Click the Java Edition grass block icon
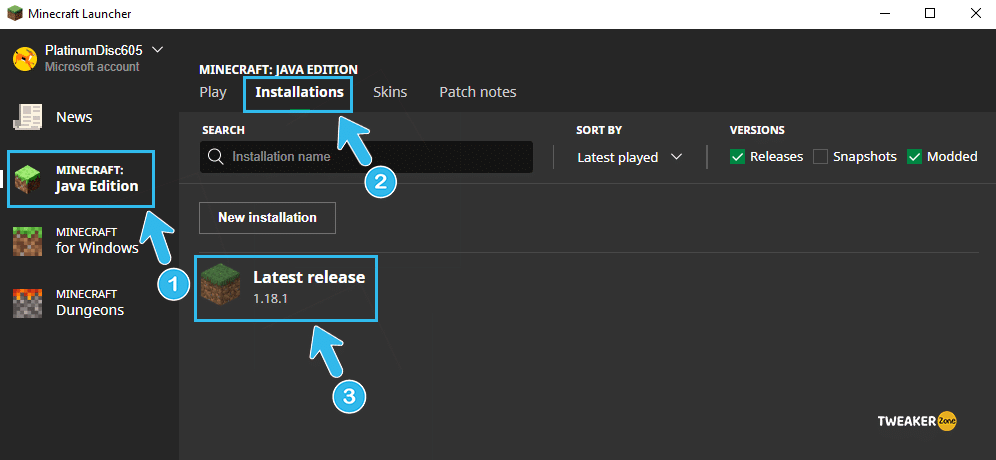Screen dimensions: 996x460 point(27,179)
